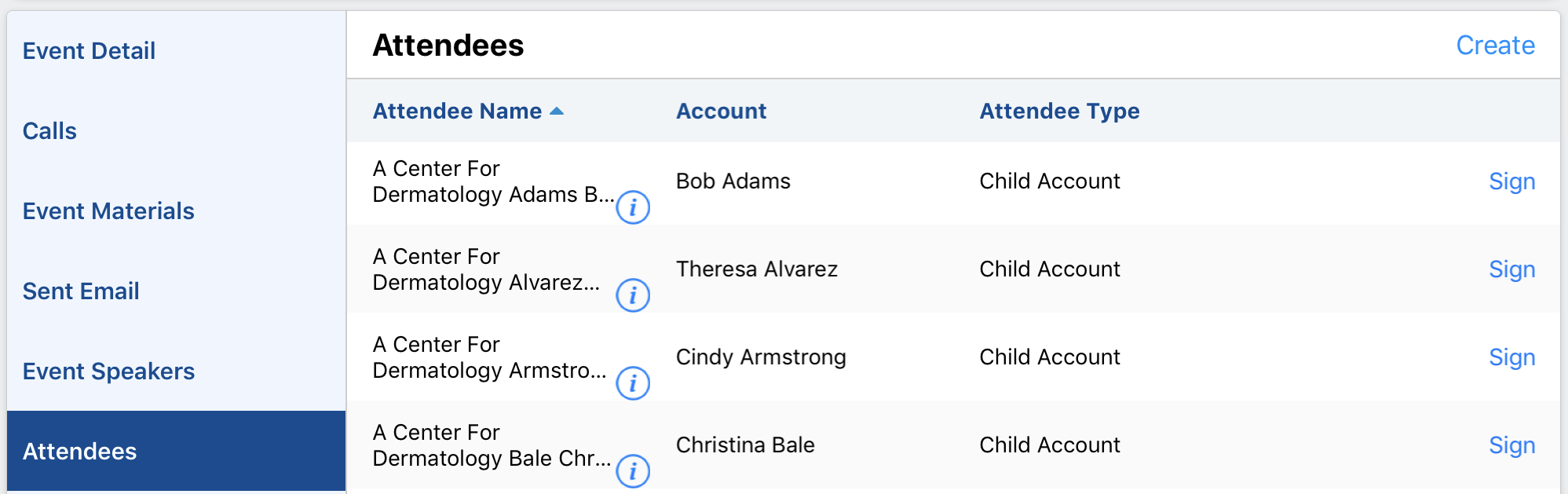1568x494 pixels.
Task: Click Sign for Bob Adams
Action: 1511,181
